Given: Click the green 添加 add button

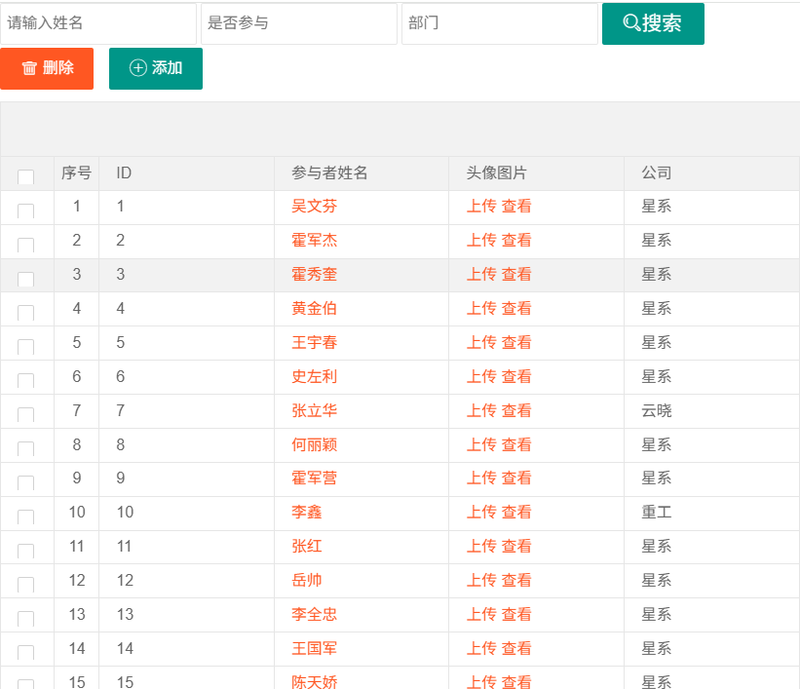Looking at the screenshot, I should 156,68.
